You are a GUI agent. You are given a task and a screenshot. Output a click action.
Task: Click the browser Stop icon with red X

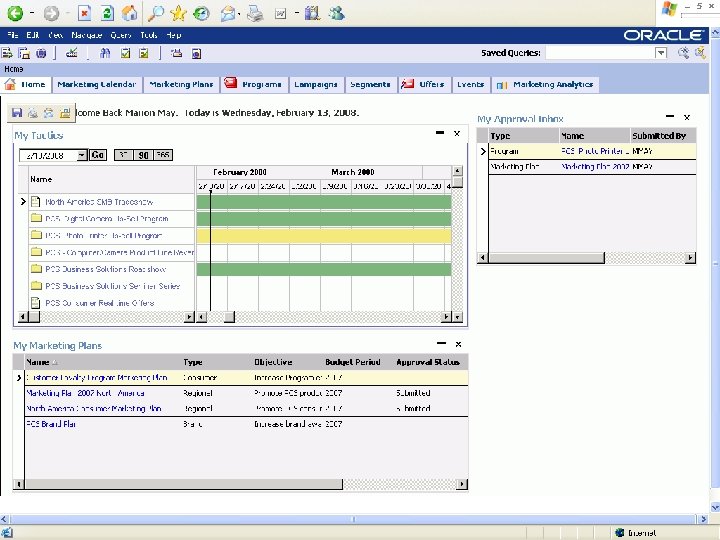click(84, 13)
